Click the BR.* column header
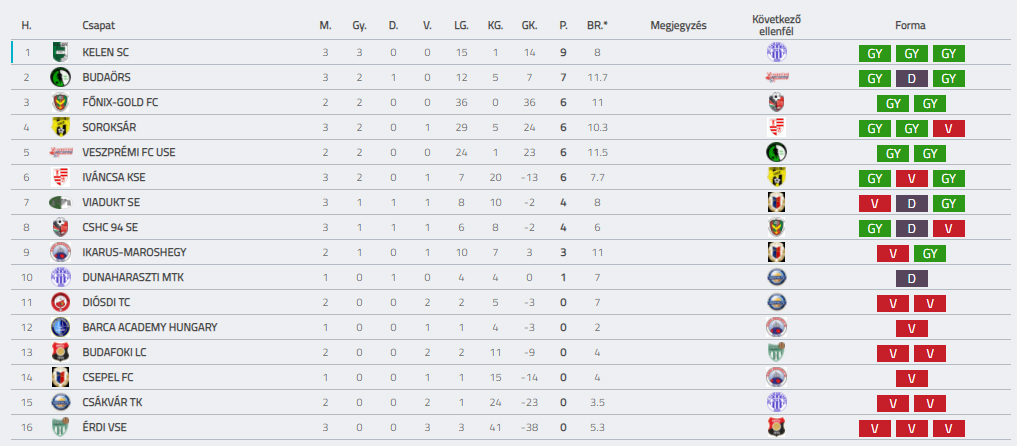Screen dimensions: 1017x446 click(597, 26)
